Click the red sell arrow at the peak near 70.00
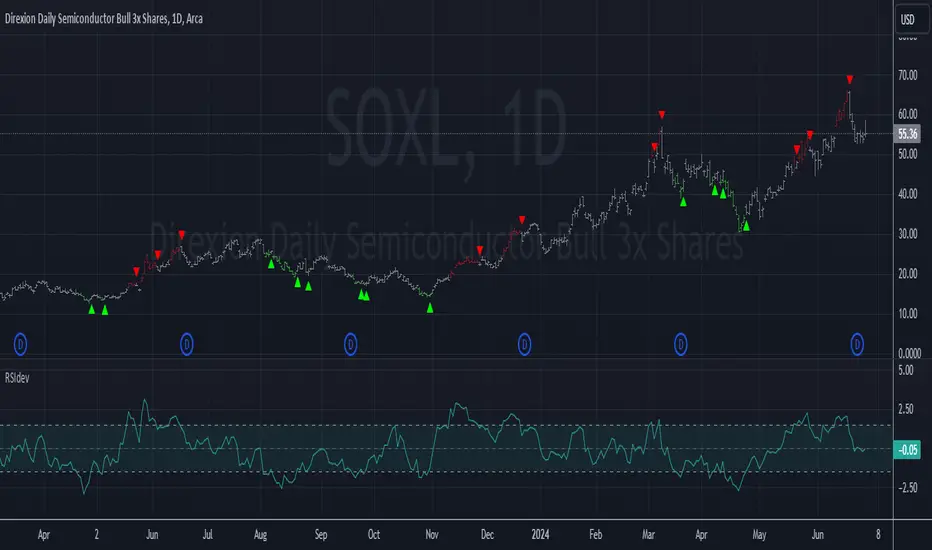 (x=850, y=80)
